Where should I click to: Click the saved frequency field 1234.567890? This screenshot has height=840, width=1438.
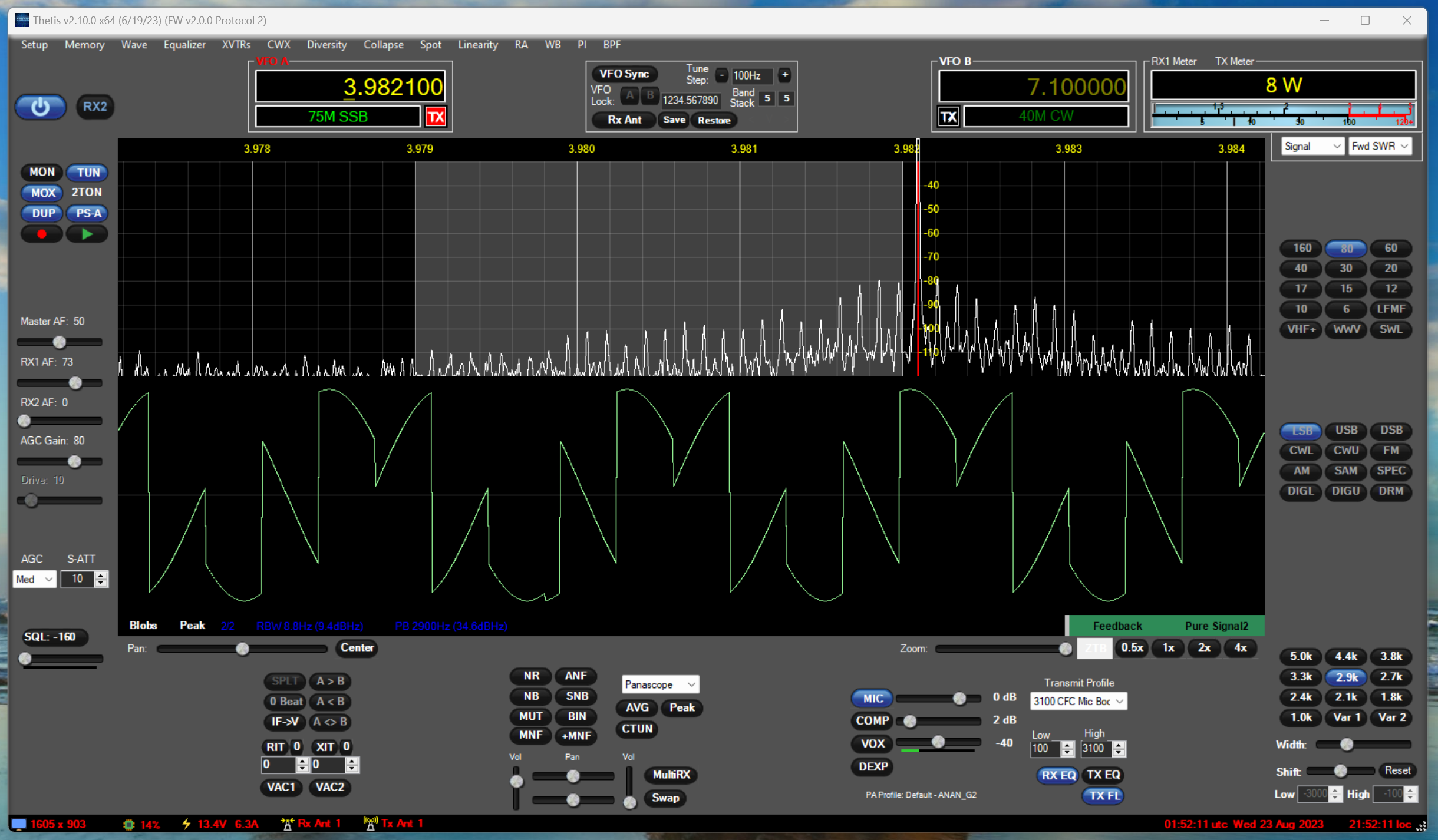pyautogui.click(x=690, y=100)
